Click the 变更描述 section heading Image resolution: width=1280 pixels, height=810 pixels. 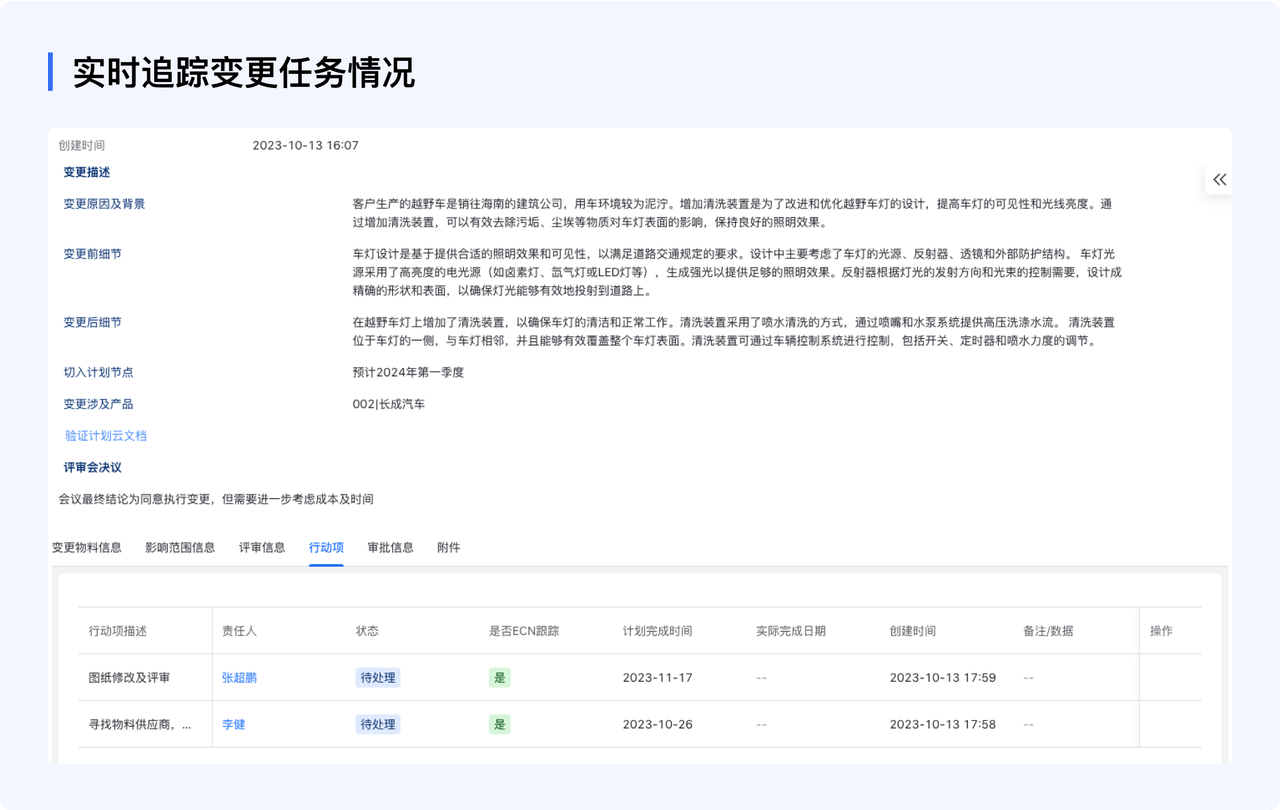coord(87,172)
